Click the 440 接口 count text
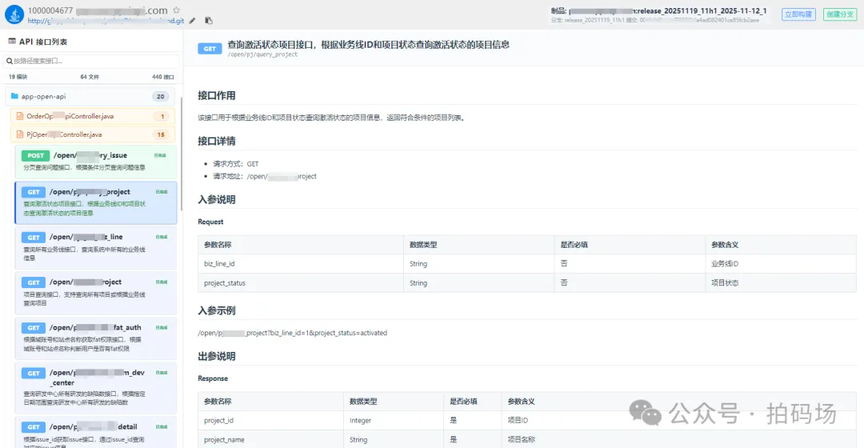This screenshot has height=448, width=864. (x=163, y=77)
